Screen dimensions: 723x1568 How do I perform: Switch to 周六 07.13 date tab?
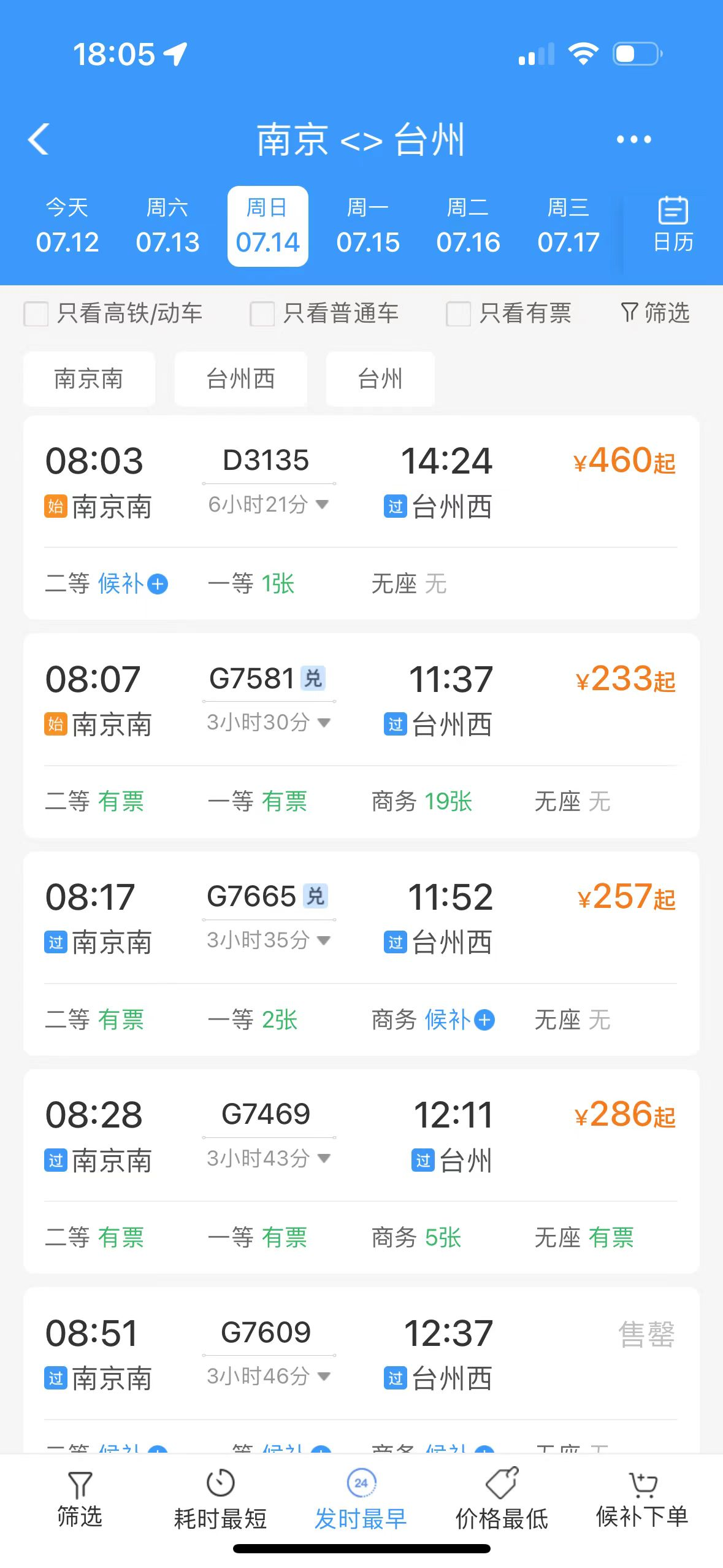pos(167,226)
